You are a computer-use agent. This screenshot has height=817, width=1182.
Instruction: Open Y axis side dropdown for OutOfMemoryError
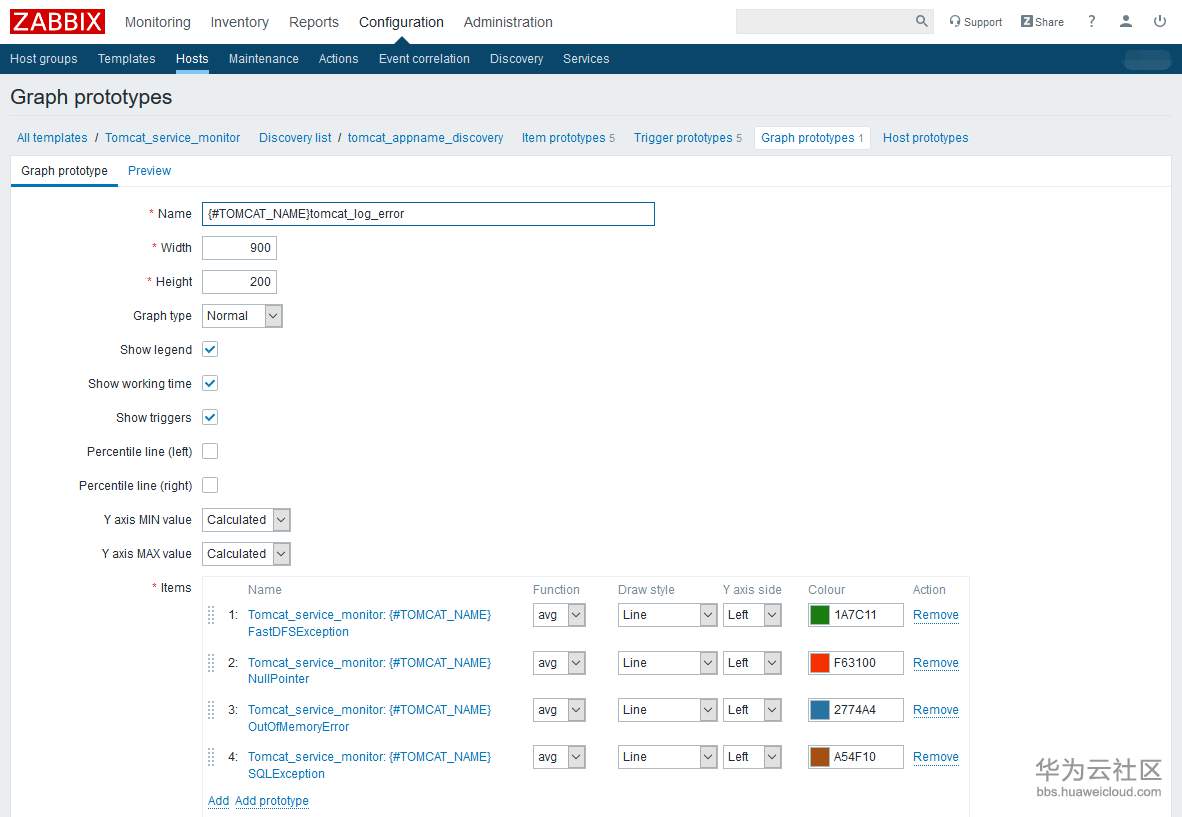point(752,710)
